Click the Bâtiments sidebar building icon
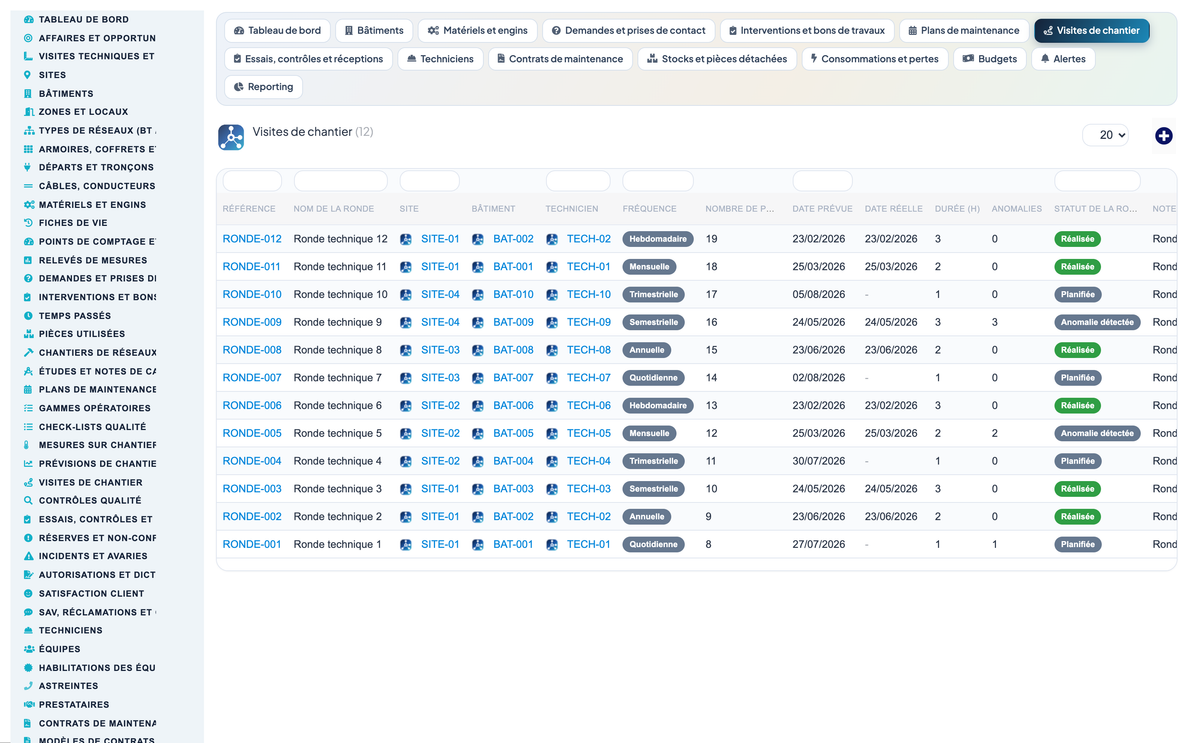The height and width of the screenshot is (743, 1200). coord(28,93)
